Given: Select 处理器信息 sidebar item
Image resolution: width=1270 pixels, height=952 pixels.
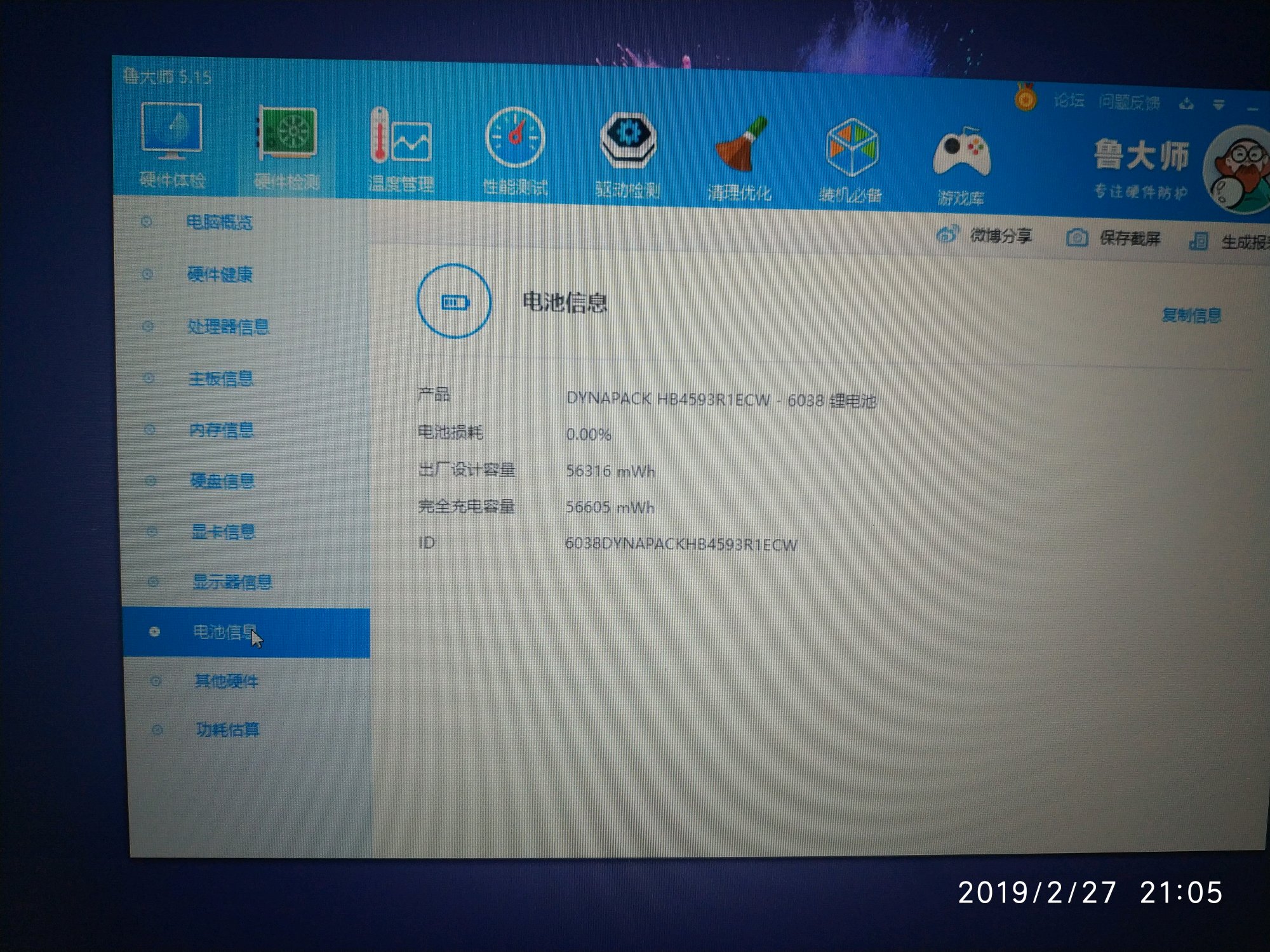Looking at the screenshot, I should tap(227, 327).
